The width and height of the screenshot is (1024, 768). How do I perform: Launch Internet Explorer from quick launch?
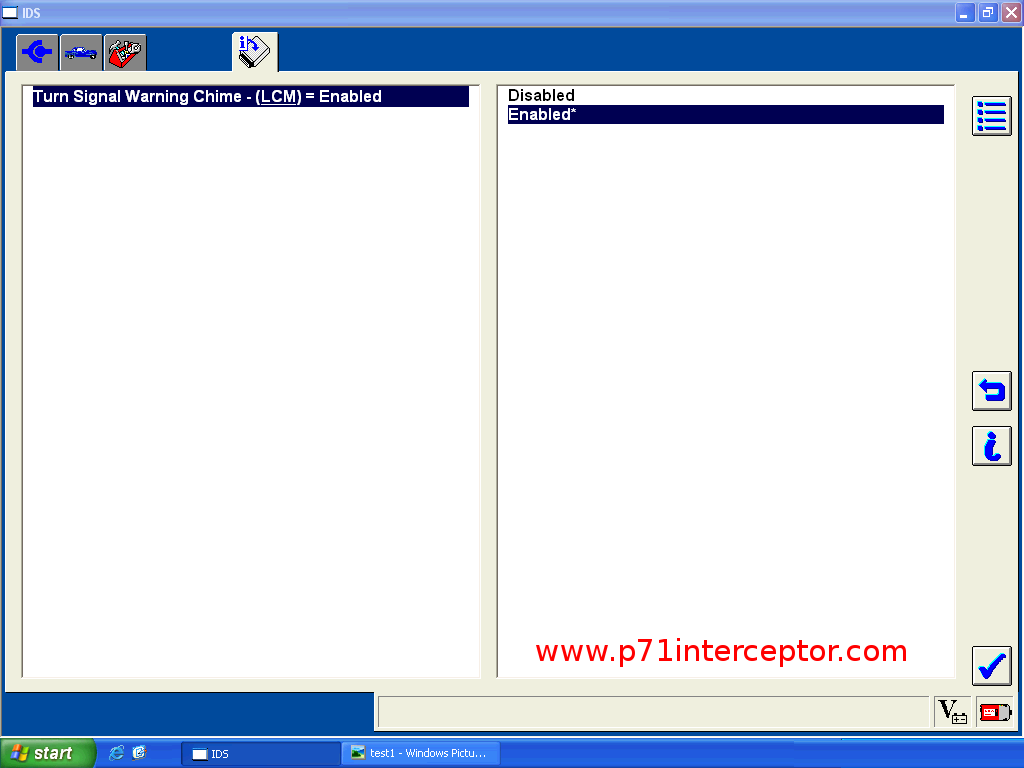[117, 753]
